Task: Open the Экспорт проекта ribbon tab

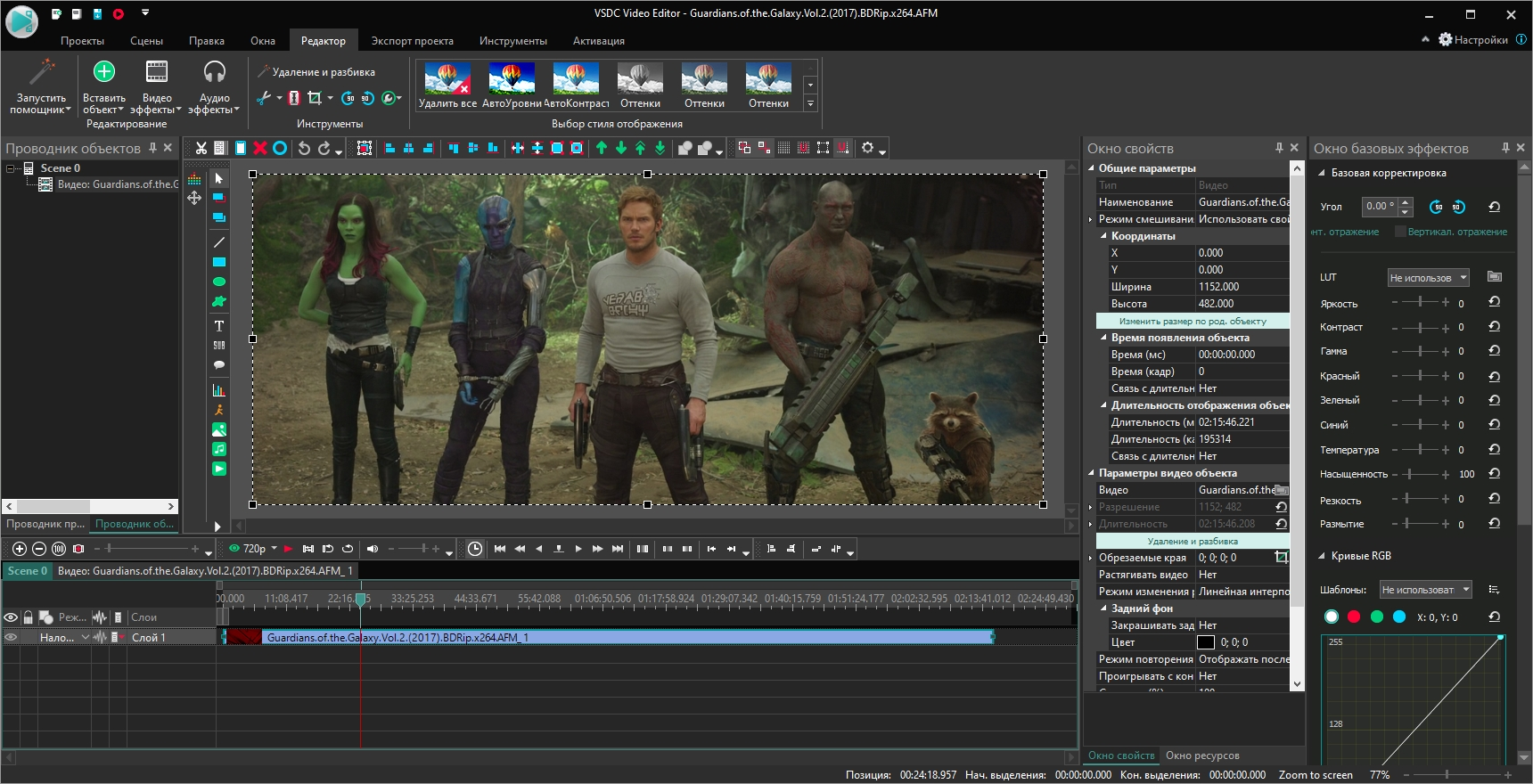Action: (x=412, y=41)
